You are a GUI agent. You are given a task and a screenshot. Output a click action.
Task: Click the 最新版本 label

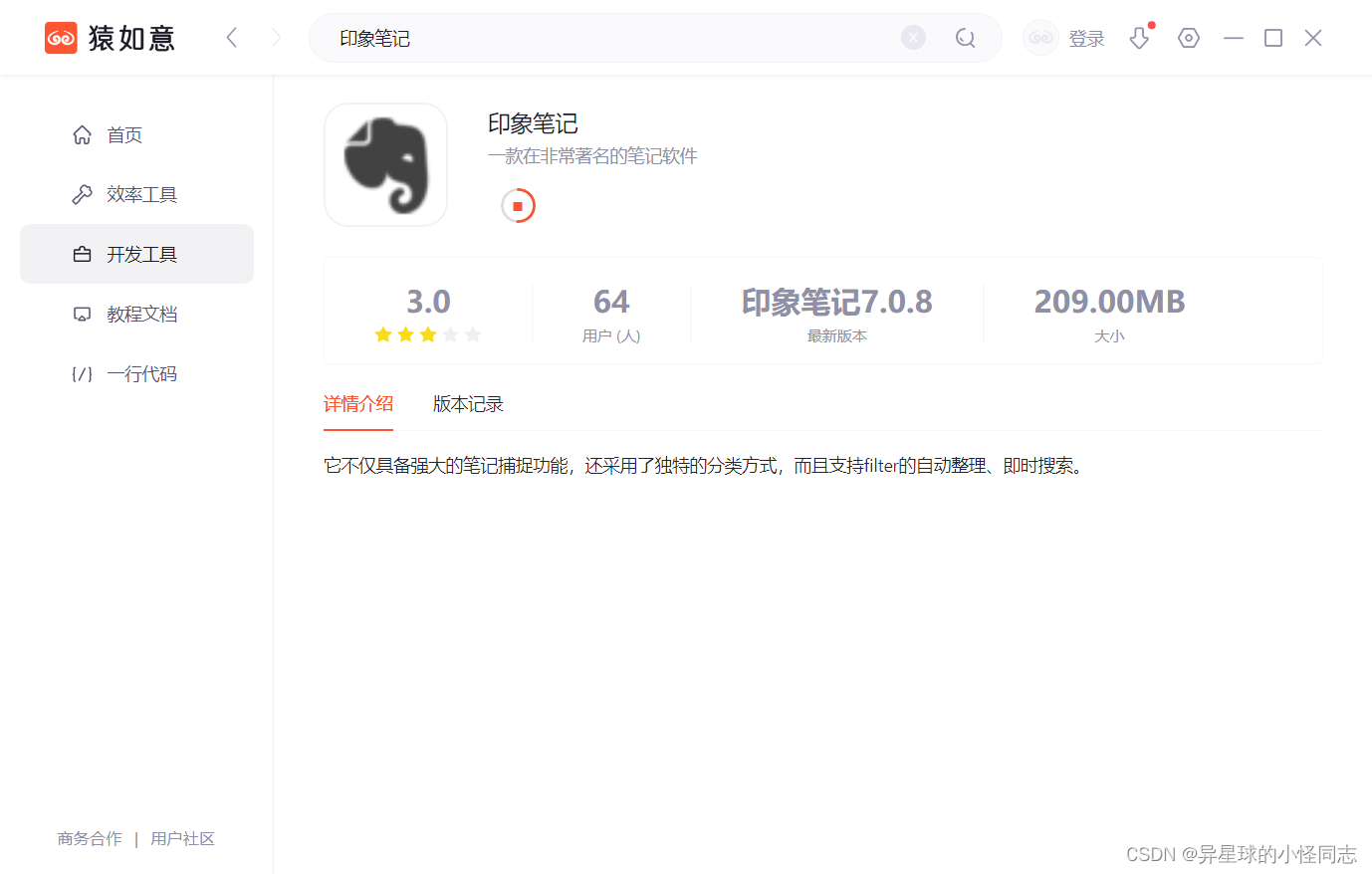pyautogui.click(x=837, y=336)
